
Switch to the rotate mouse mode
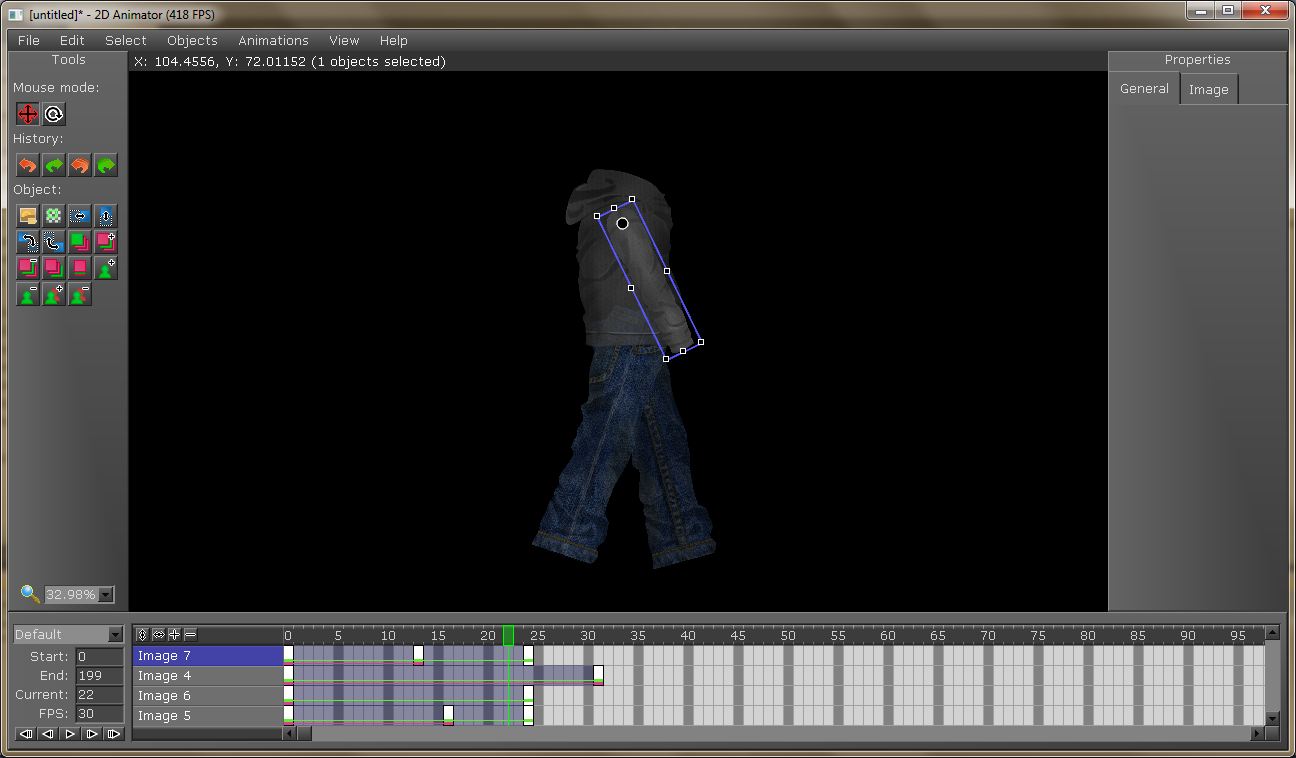point(54,114)
